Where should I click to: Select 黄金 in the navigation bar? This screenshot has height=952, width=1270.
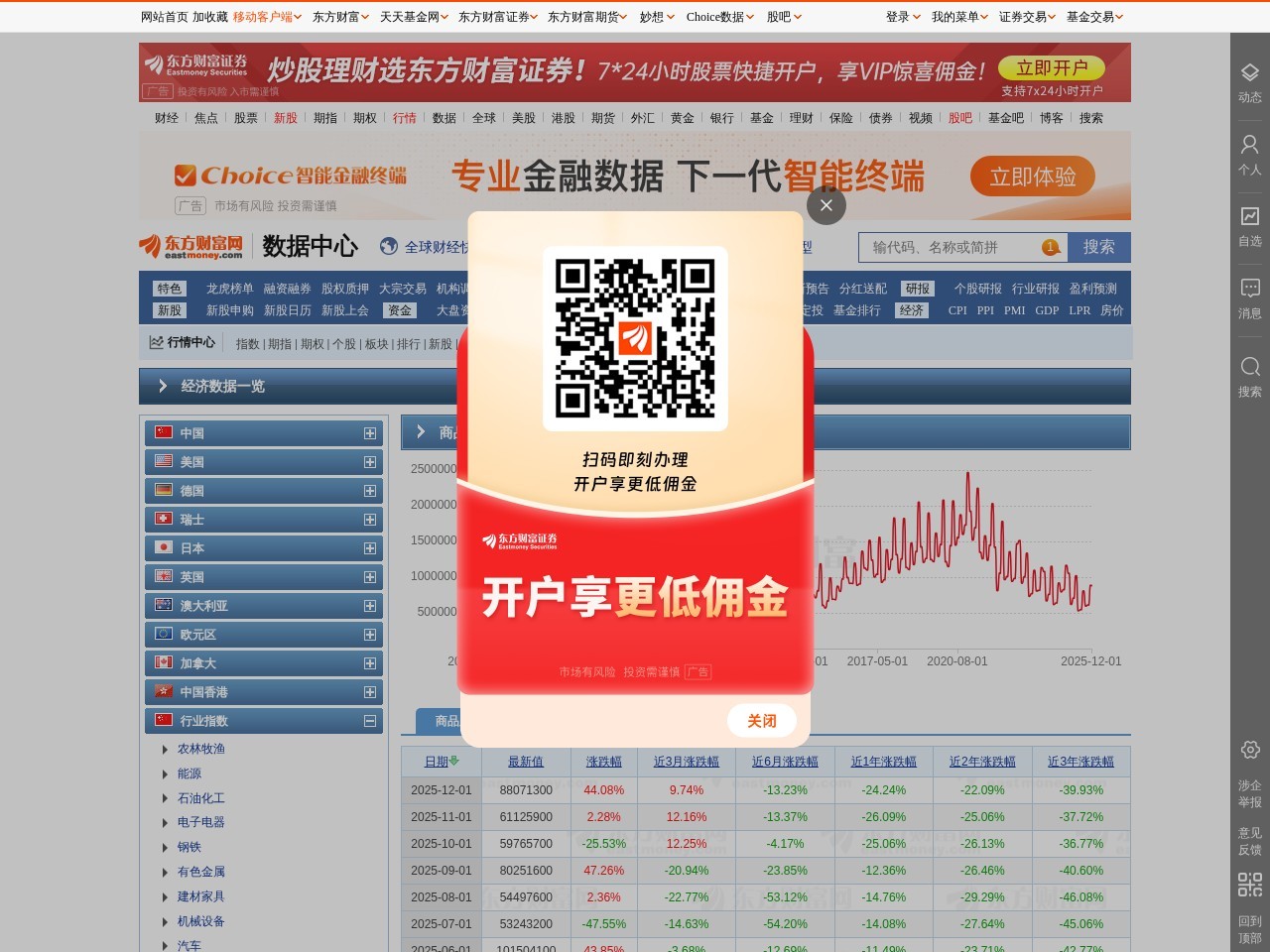683,118
